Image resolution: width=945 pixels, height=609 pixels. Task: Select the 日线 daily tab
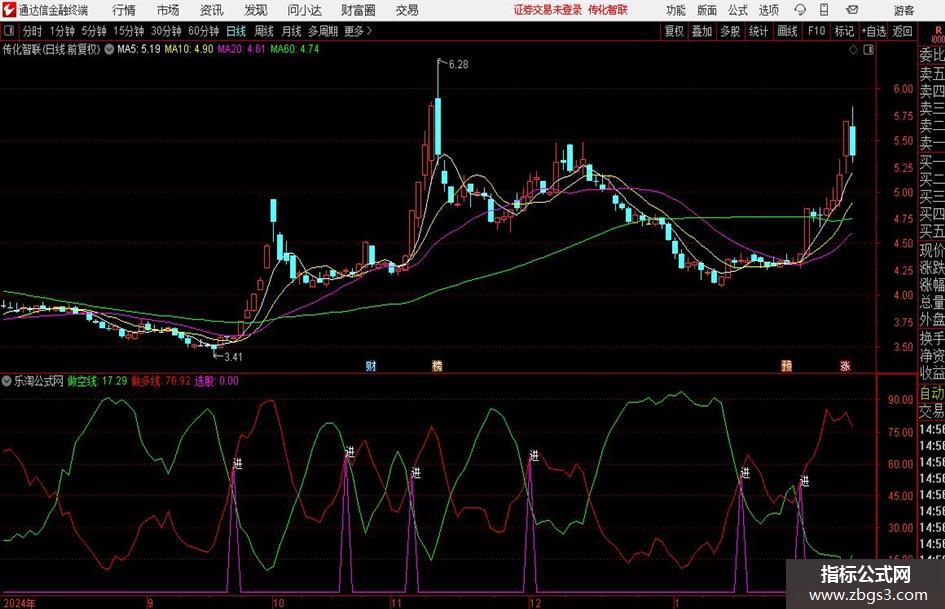click(236, 31)
